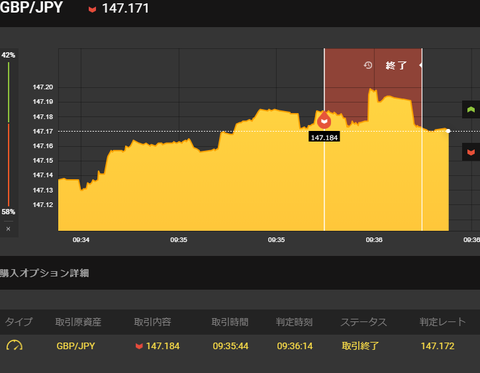Click GBP/JPY asset in the trade row
The width and height of the screenshot is (480, 373).
click(76, 346)
